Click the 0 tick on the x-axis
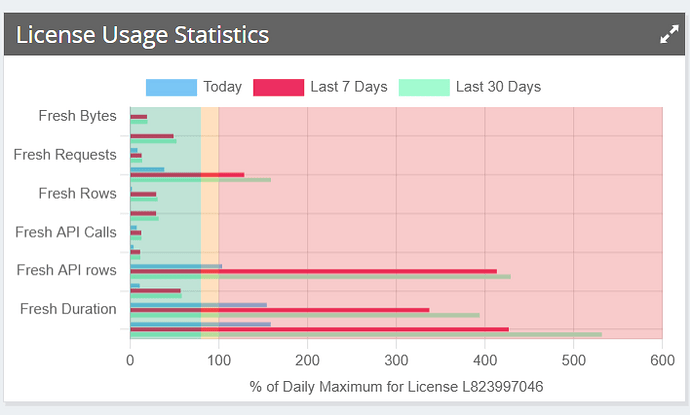This screenshot has width=690, height=415. [130, 359]
